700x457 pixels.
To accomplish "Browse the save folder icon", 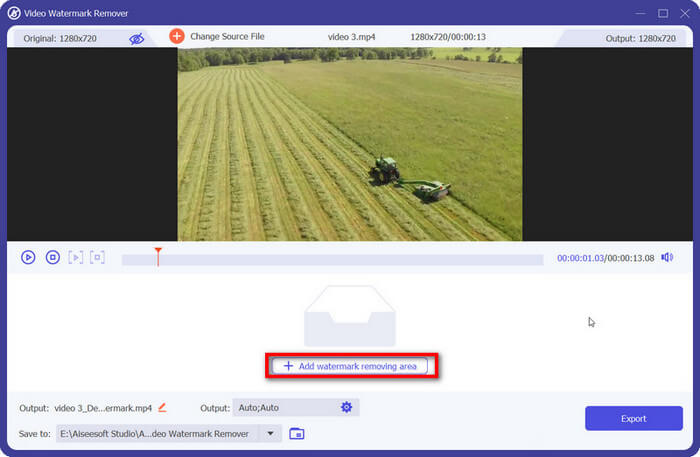I will 297,433.
